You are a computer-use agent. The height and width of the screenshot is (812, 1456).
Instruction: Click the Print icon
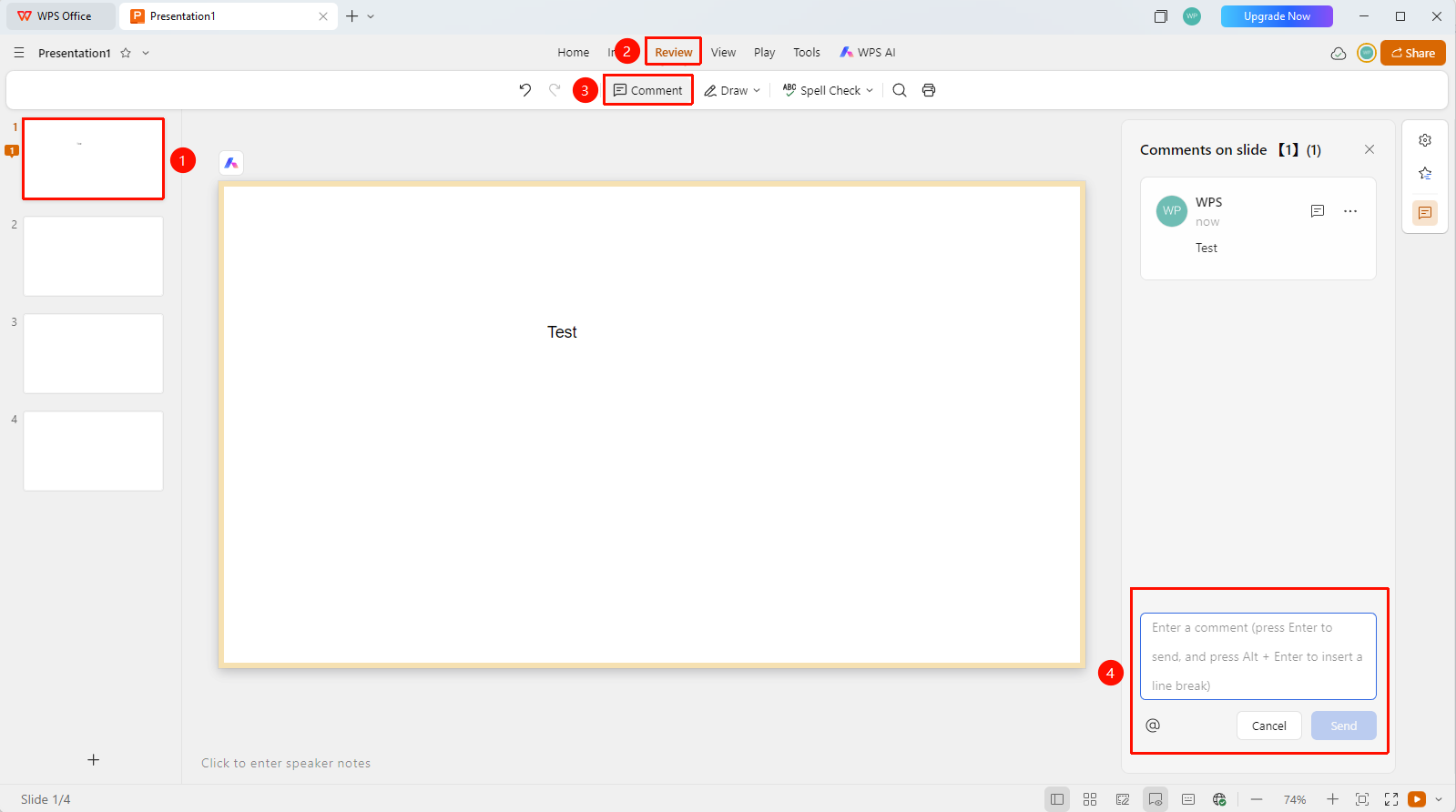pyautogui.click(x=929, y=90)
